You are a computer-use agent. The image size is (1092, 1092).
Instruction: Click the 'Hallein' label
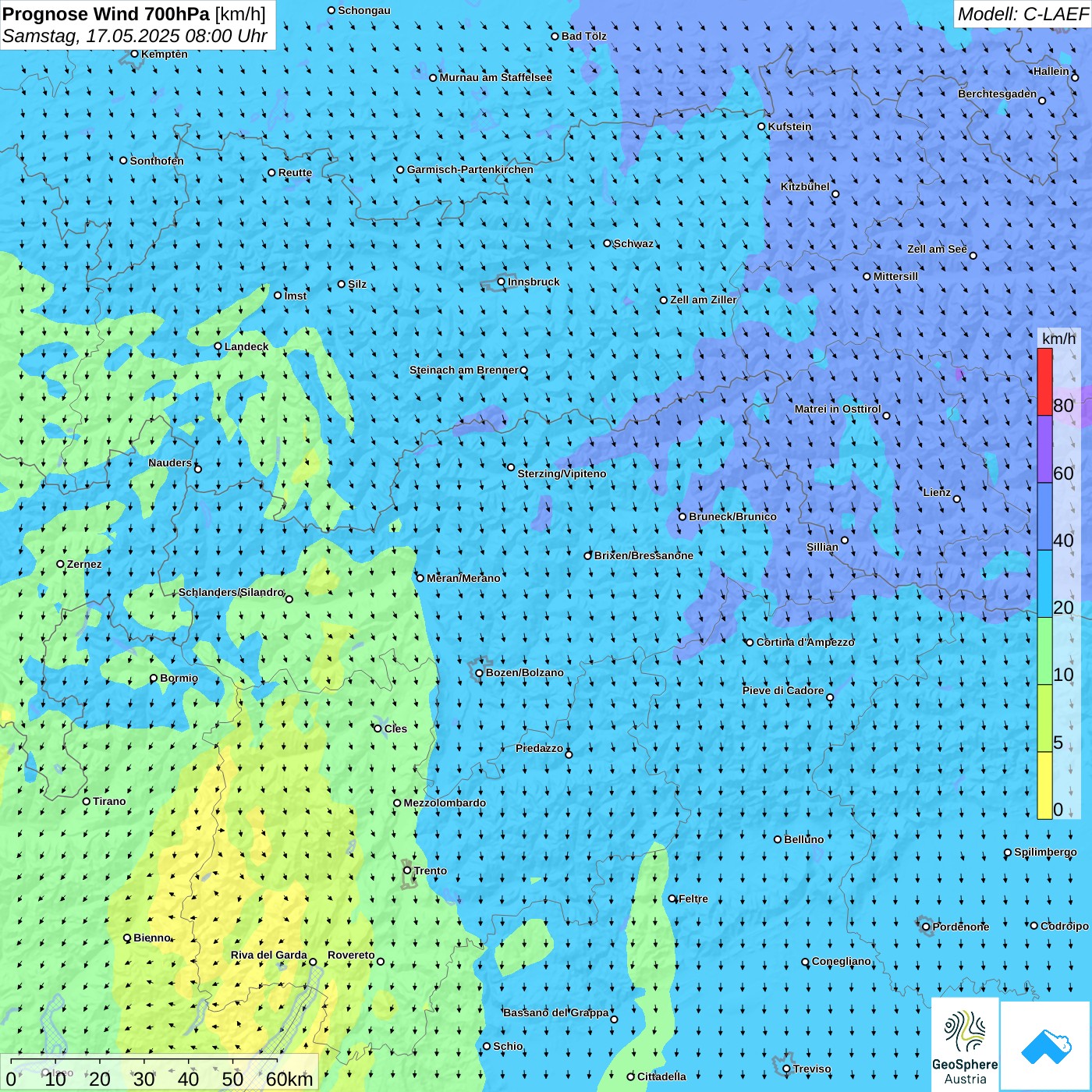tap(1051, 71)
